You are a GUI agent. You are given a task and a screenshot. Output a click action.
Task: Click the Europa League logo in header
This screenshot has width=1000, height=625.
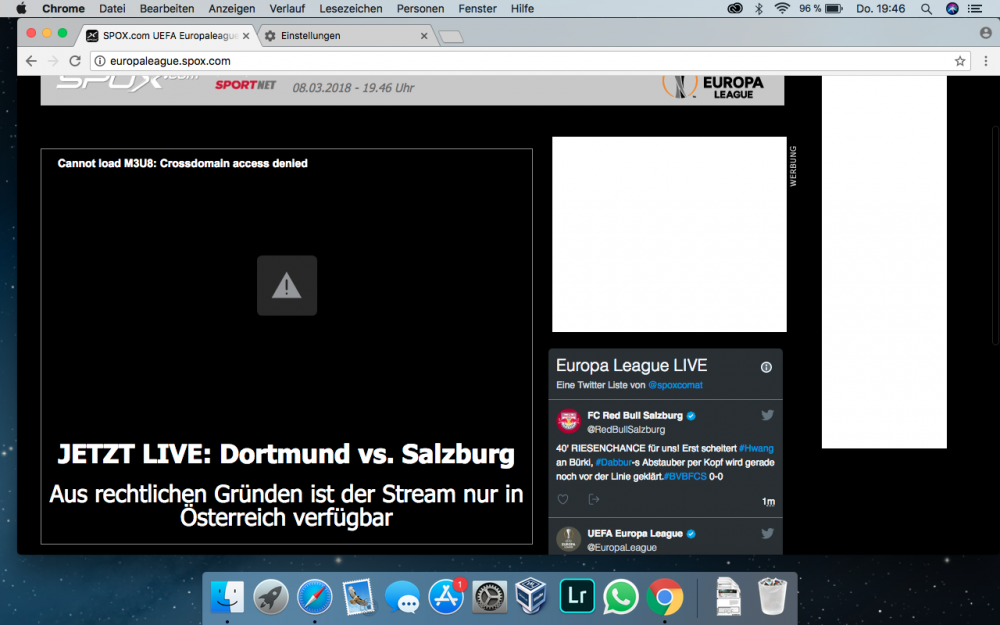tap(713, 87)
